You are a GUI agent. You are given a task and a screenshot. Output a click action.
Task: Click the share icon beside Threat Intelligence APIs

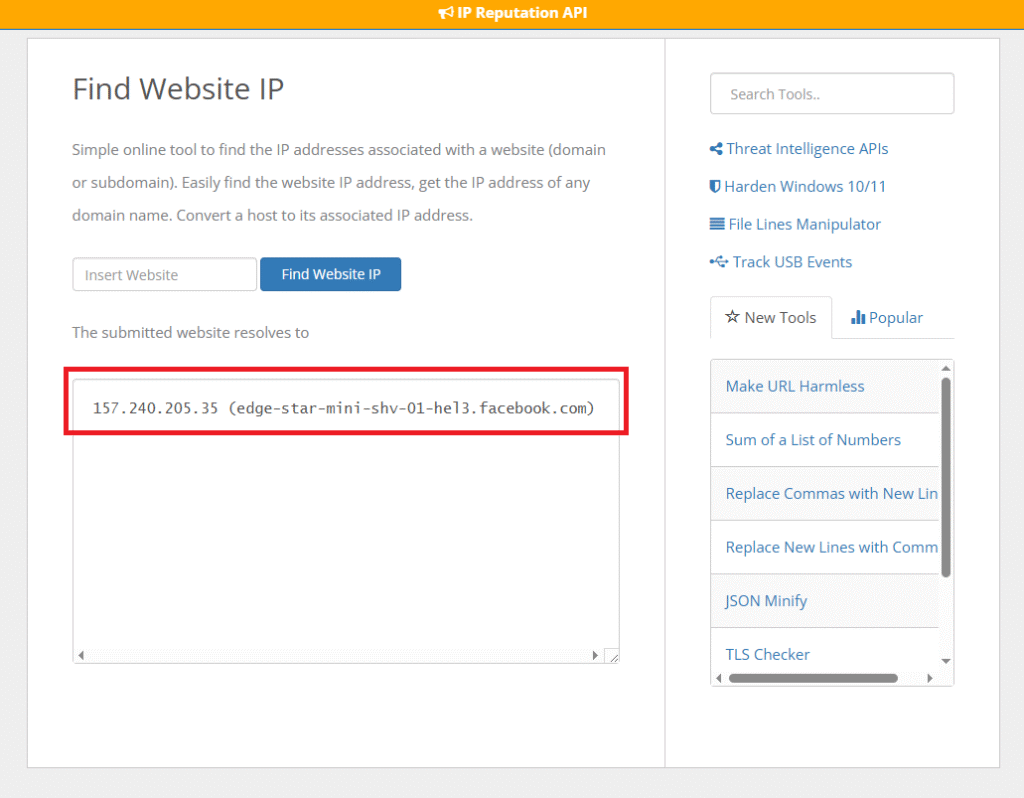pos(716,149)
